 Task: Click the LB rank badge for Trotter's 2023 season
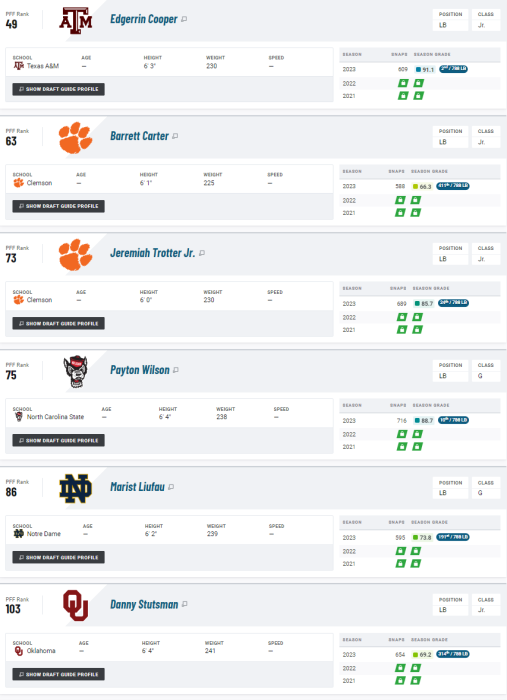pyautogui.click(x=453, y=303)
